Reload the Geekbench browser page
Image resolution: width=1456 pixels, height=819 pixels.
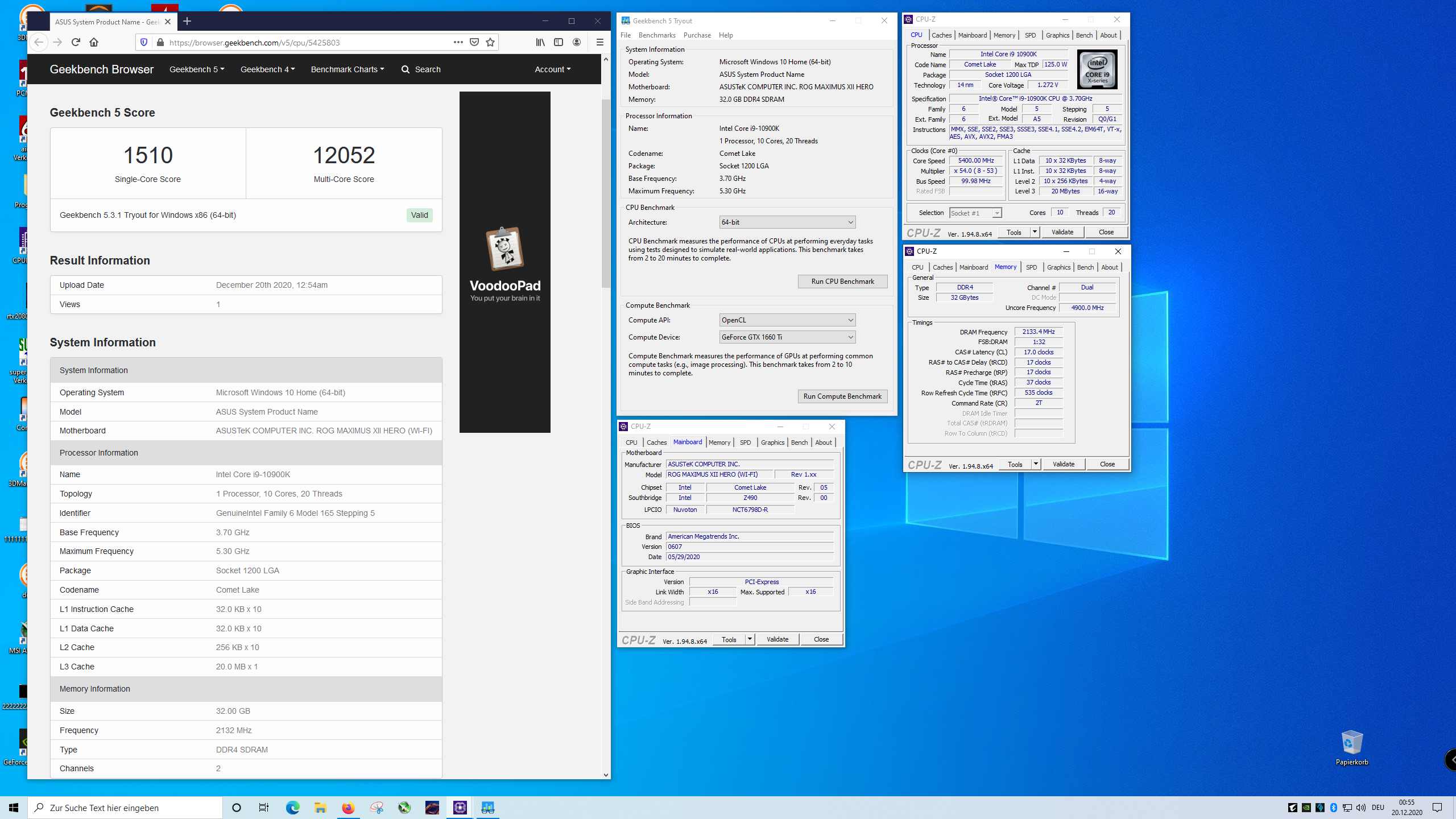(76, 42)
